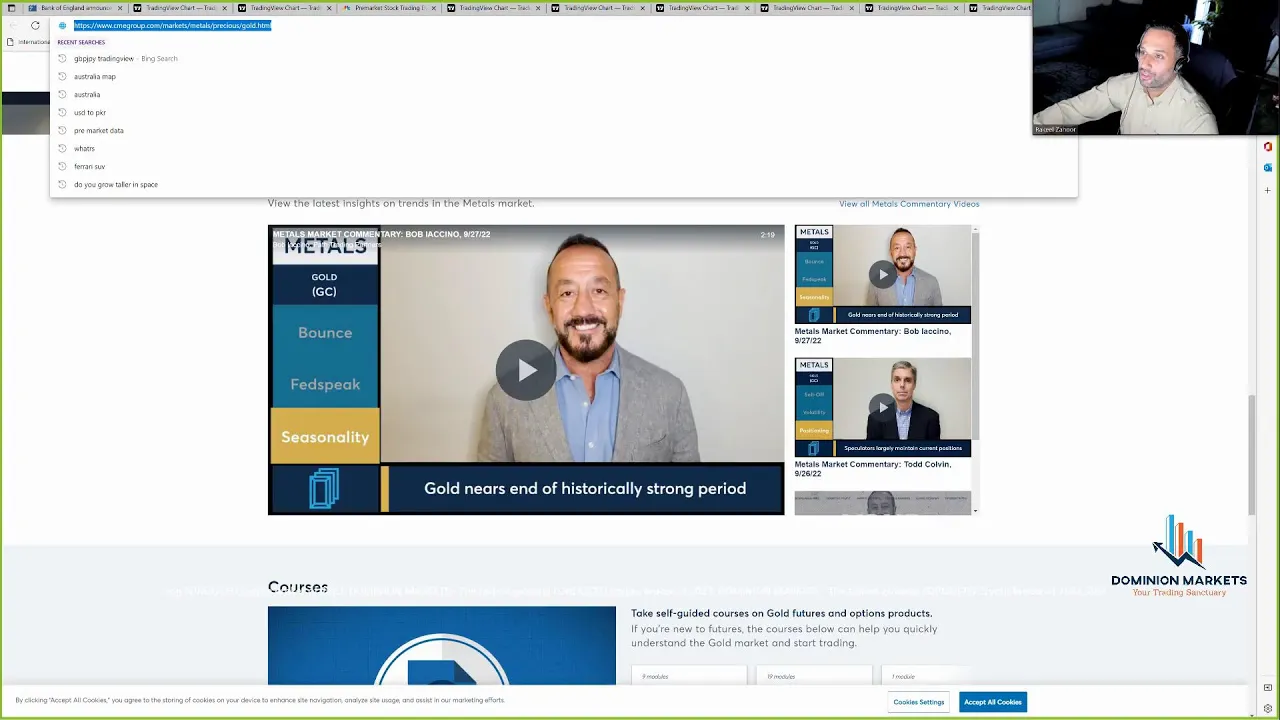Open the favorites bar item under the address bar
Image resolution: width=1280 pixels, height=720 pixels.
pyautogui.click(x=27, y=42)
